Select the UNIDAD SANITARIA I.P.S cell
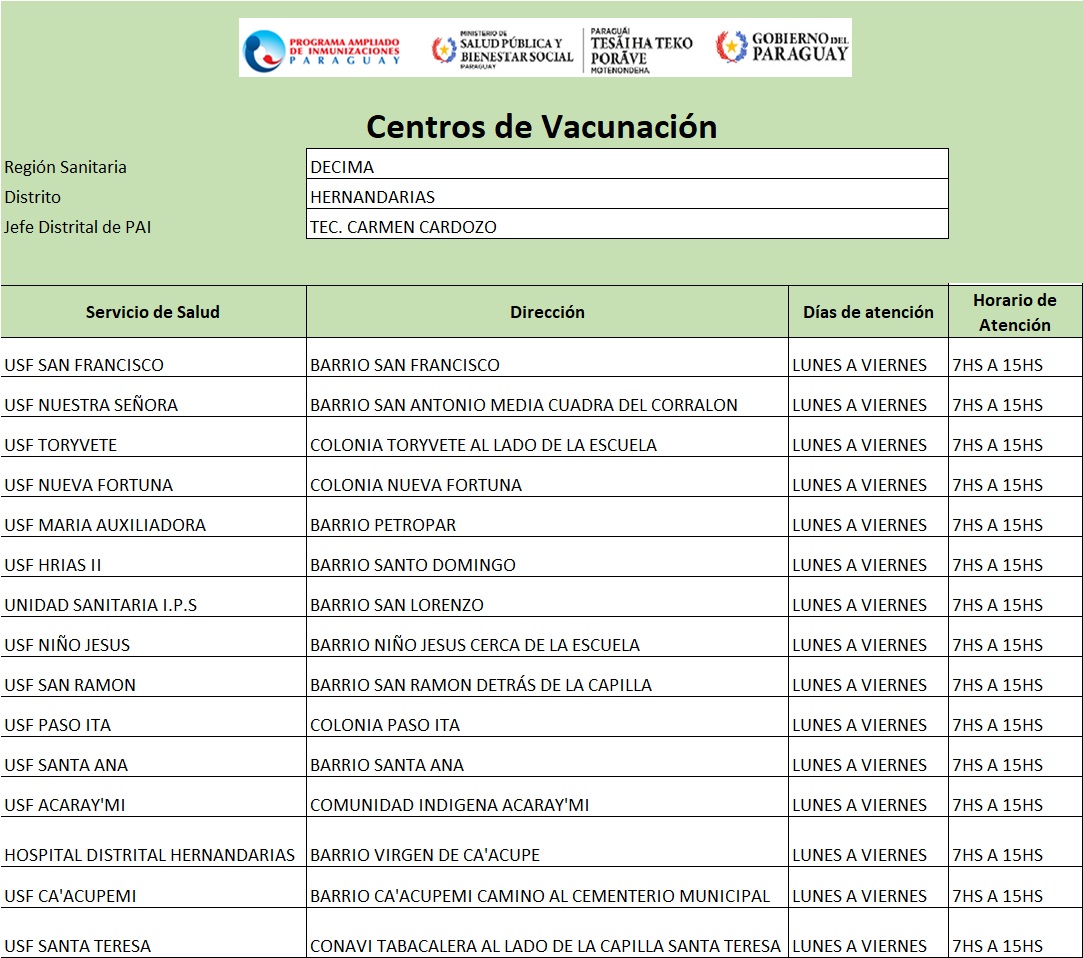 click(x=101, y=605)
